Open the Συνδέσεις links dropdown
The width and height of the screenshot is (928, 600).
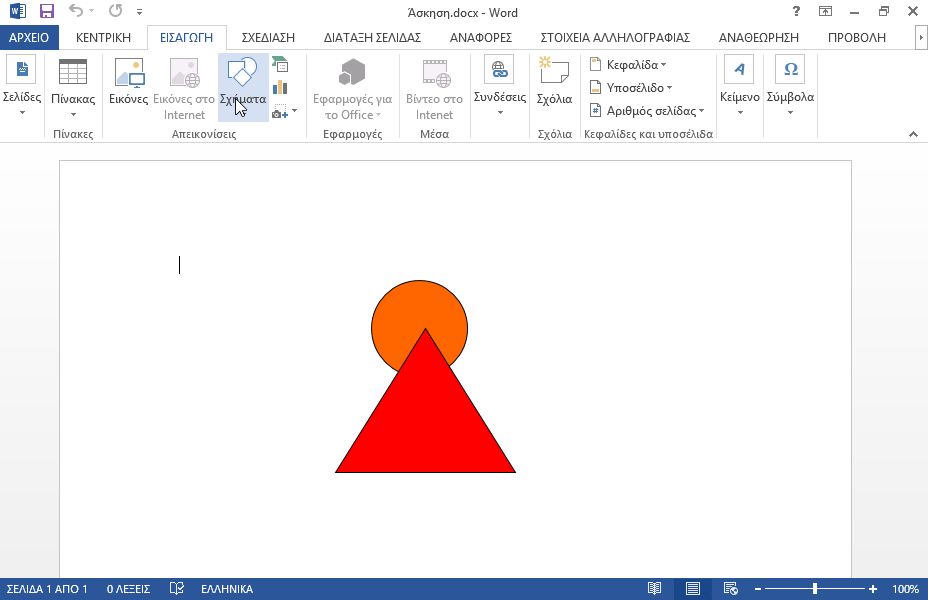(x=500, y=86)
